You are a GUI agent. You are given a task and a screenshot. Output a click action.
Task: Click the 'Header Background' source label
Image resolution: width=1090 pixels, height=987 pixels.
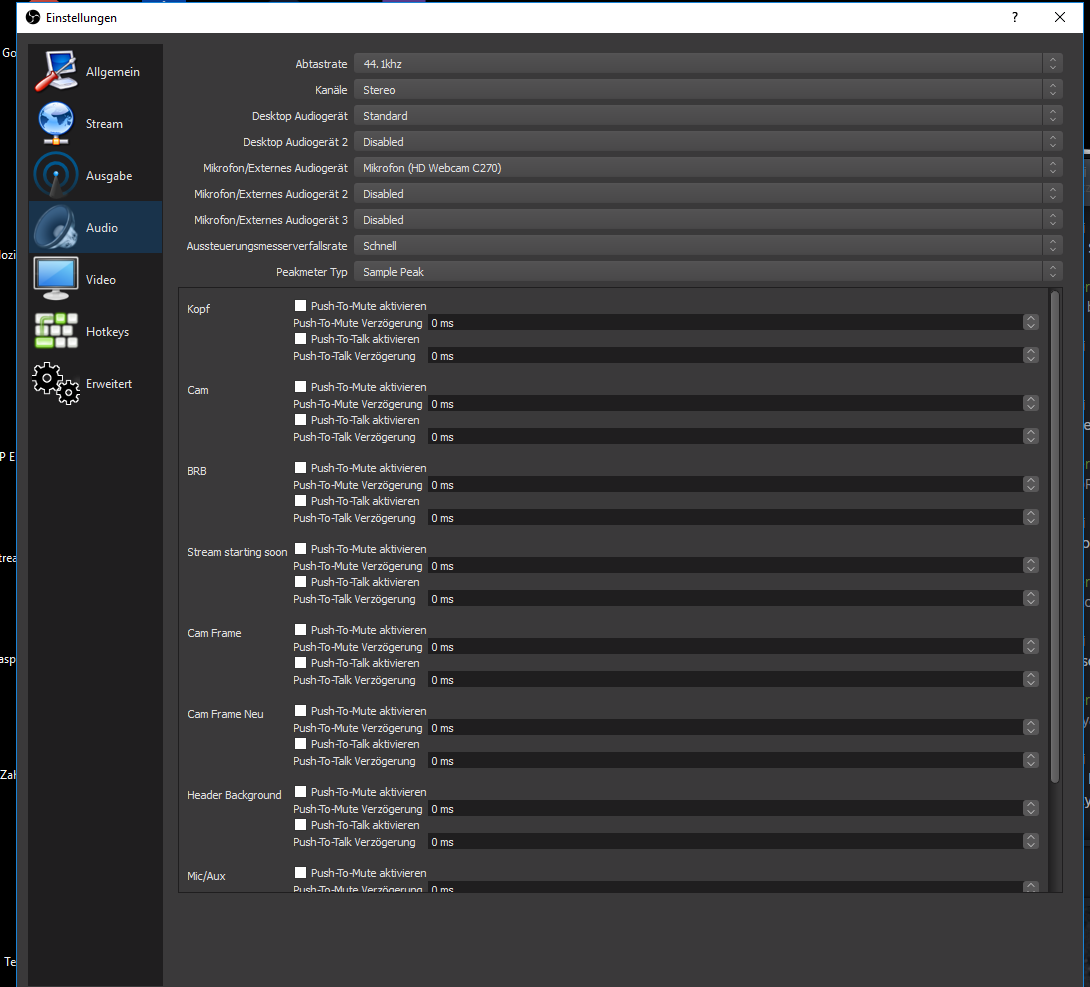point(234,794)
